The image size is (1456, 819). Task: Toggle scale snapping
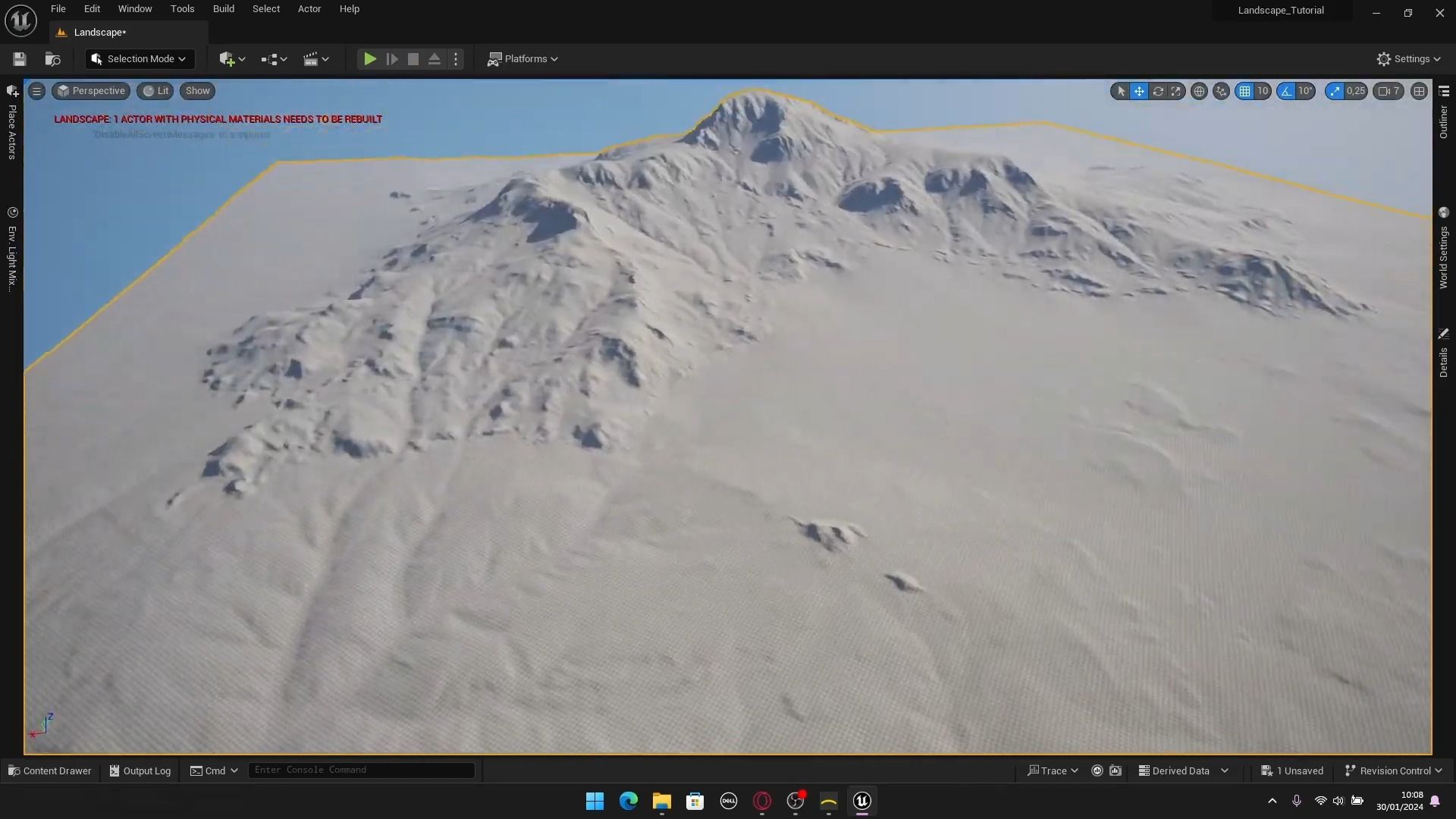1335,91
